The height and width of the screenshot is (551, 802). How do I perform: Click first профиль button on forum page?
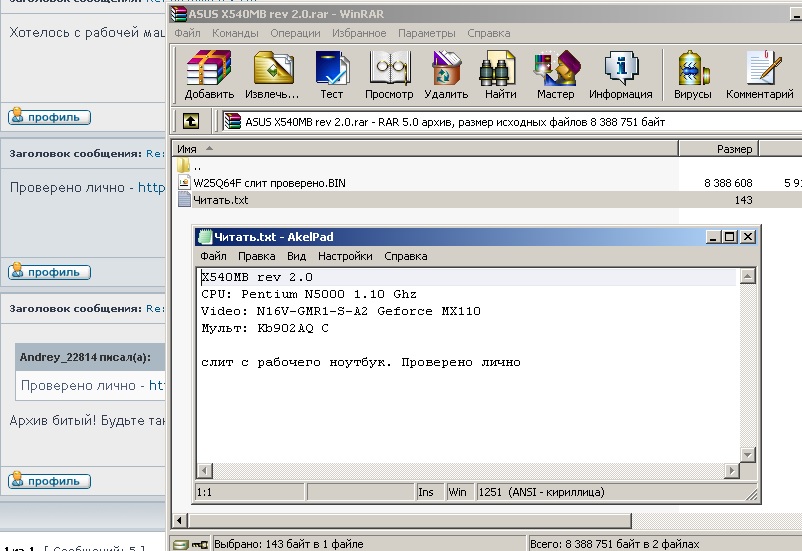pos(49,117)
